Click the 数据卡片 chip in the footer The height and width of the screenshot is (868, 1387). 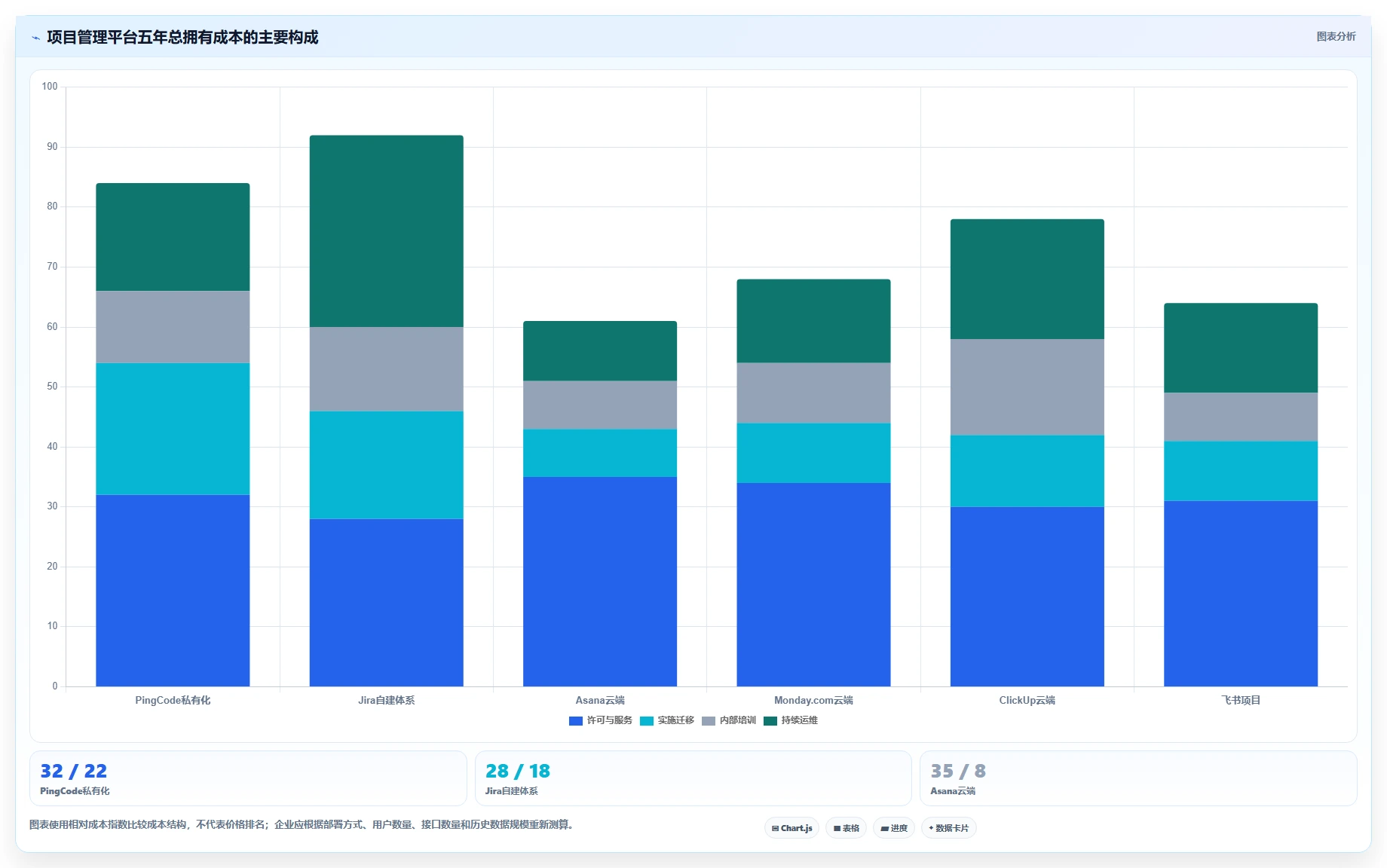point(948,828)
